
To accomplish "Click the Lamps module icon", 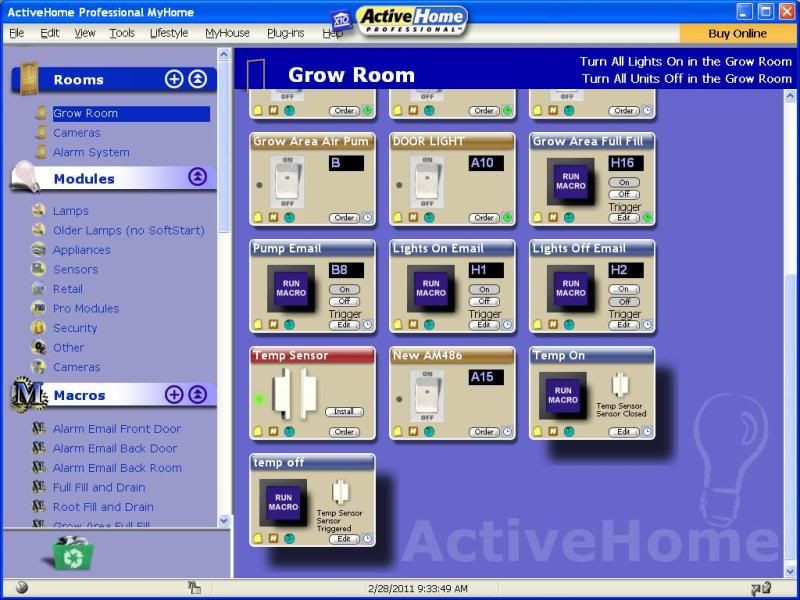I will coord(39,210).
